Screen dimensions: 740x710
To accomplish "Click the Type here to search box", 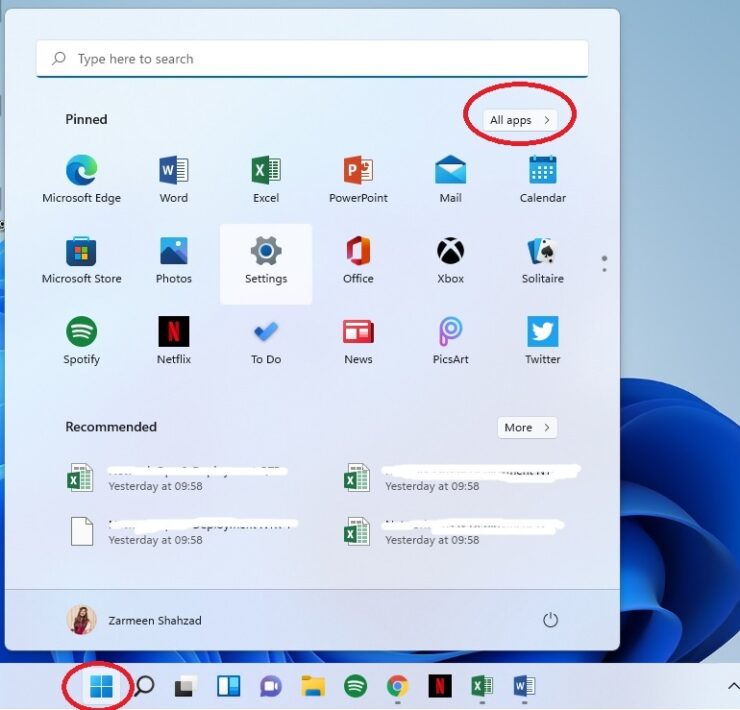I will coord(312,59).
